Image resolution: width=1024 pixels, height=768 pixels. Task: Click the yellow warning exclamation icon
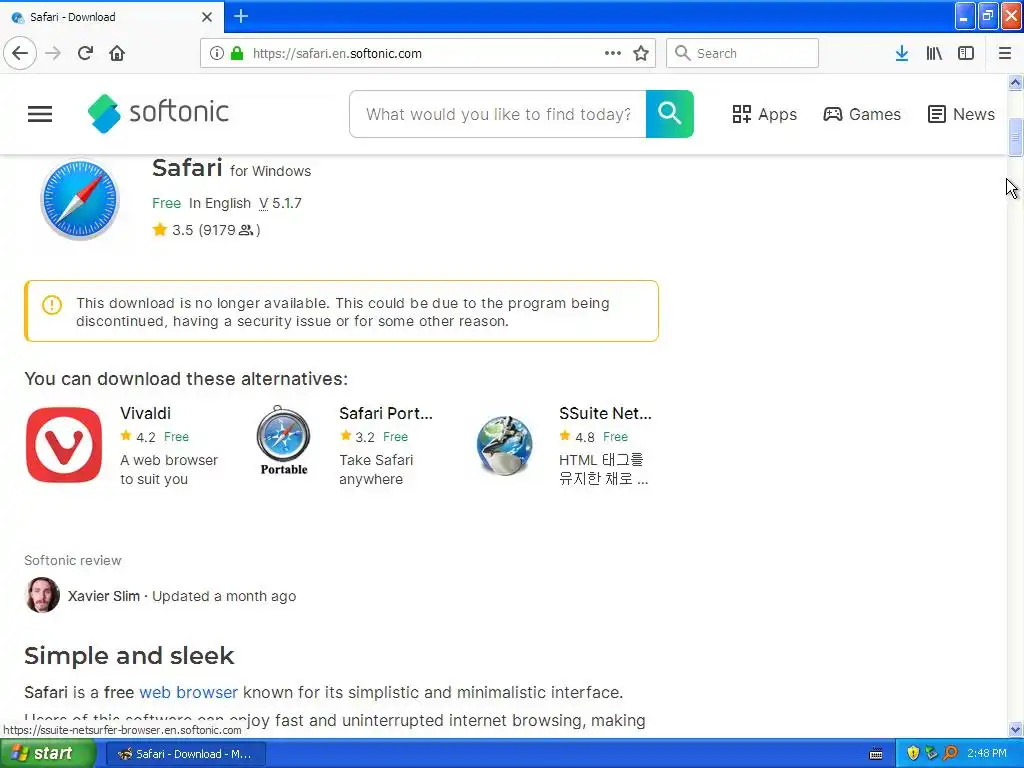point(52,305)
